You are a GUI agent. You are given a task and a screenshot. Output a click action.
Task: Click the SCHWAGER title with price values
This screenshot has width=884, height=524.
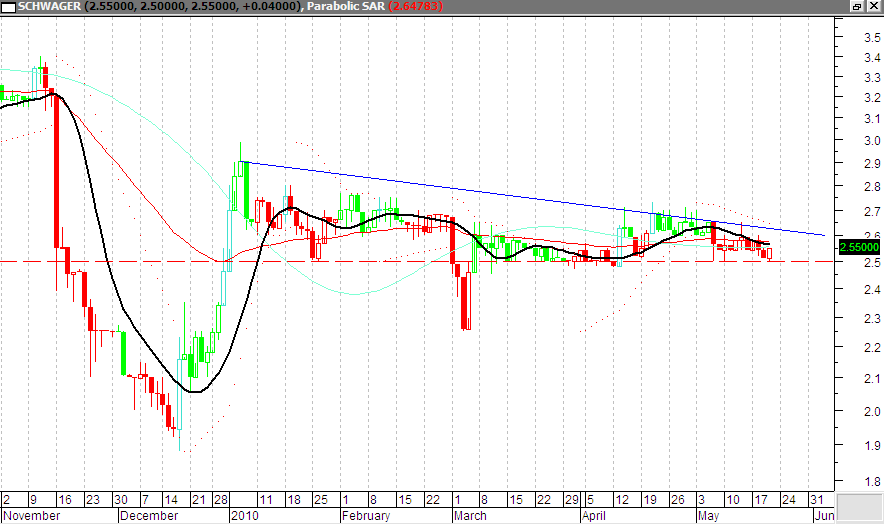coord(161,6)
